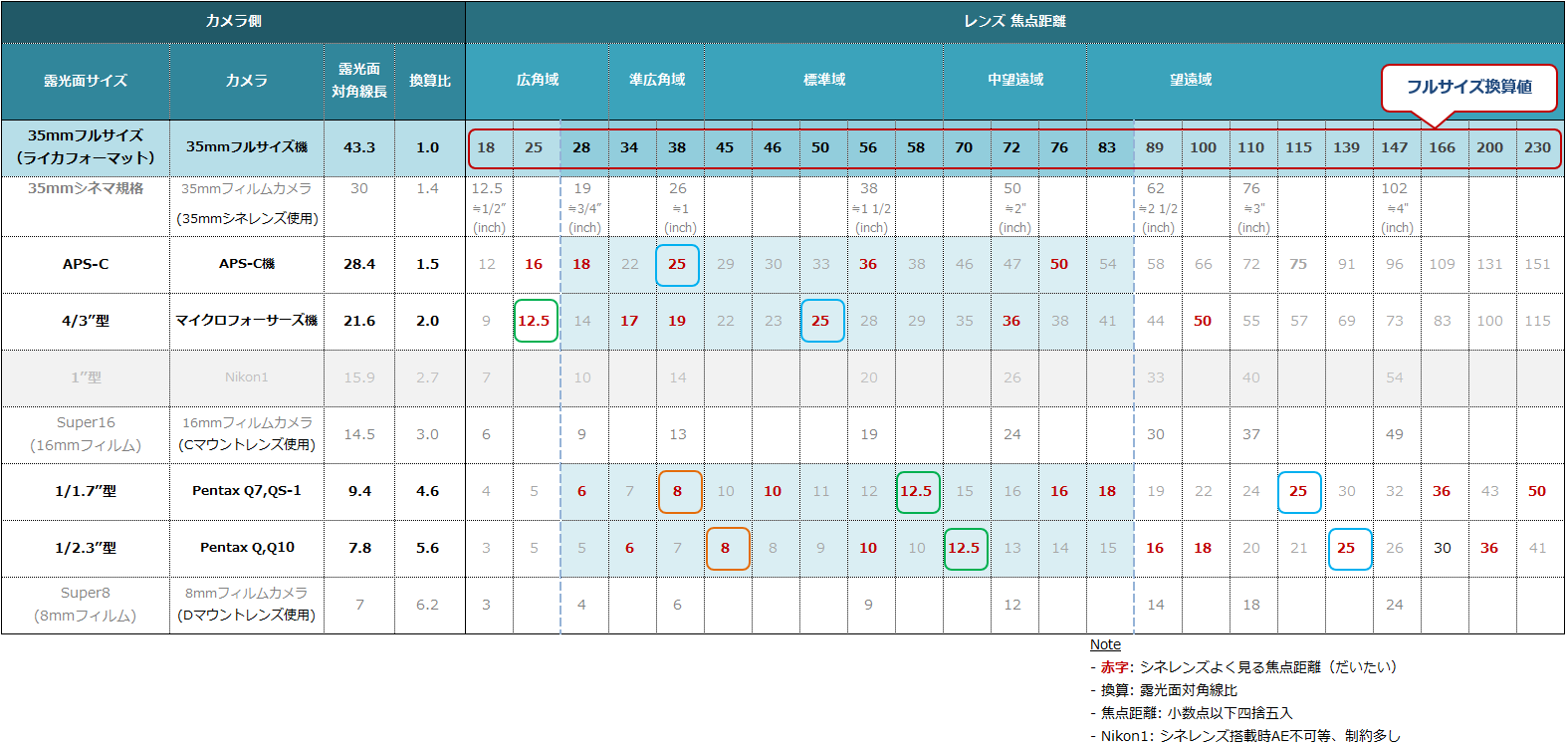Select the 標準域 column group header
Image resolution: width=1568 pixels, height=749 pixels.
[x=824, y=80]
